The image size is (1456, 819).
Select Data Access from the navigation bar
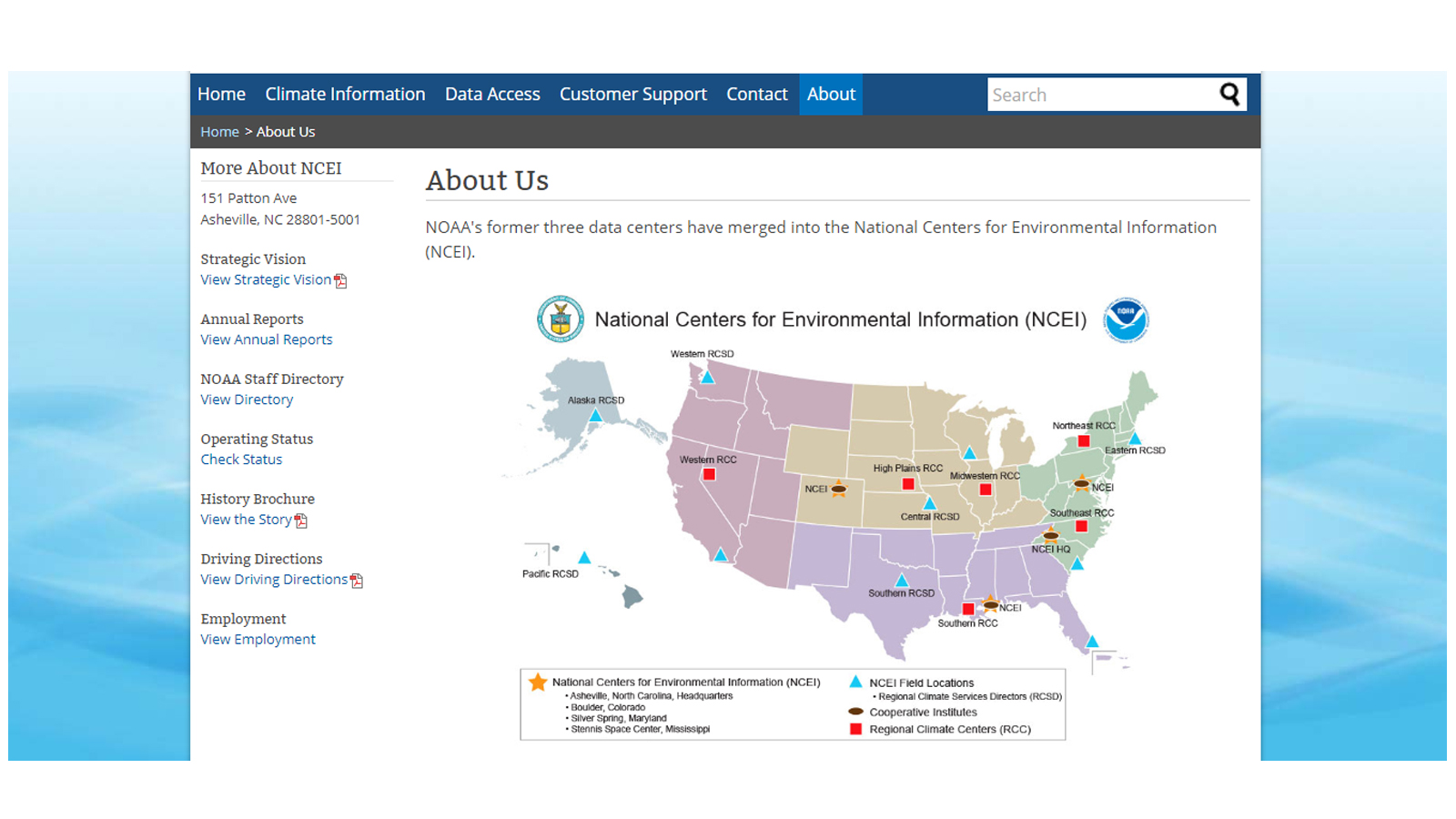click(492, 94)
